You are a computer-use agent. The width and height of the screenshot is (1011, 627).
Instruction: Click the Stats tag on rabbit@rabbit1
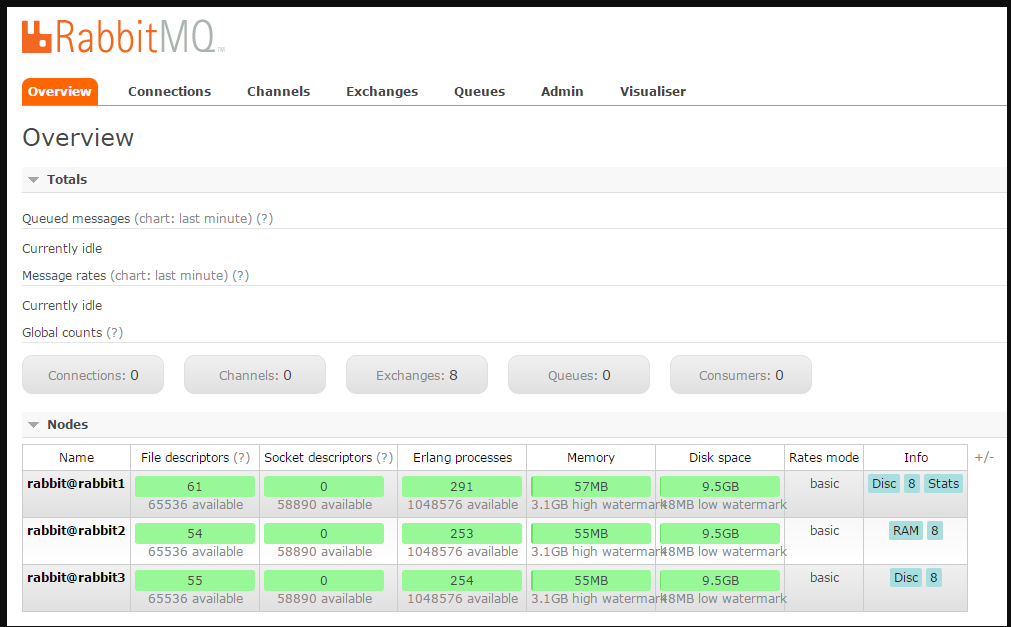[x=943, y=484]
